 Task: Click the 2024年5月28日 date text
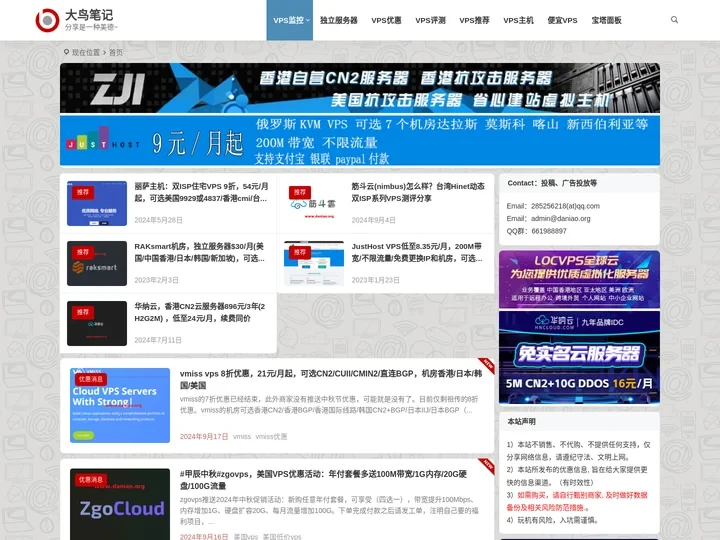(x=158, y=220)
